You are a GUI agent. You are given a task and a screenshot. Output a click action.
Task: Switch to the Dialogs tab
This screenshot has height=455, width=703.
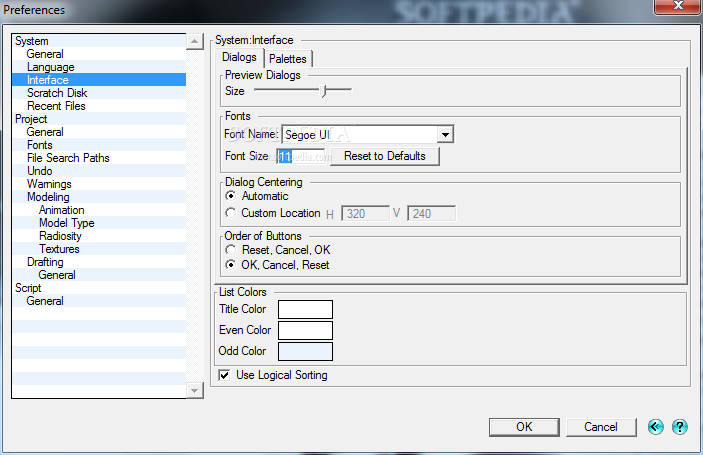pos(239,57)
